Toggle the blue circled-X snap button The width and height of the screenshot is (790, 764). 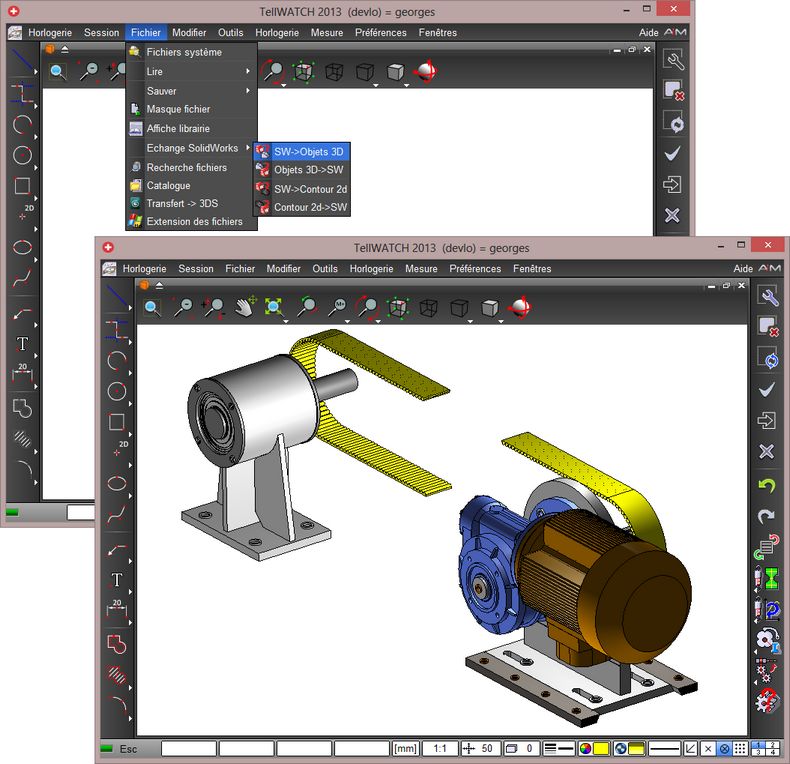[x=724, y=748]
